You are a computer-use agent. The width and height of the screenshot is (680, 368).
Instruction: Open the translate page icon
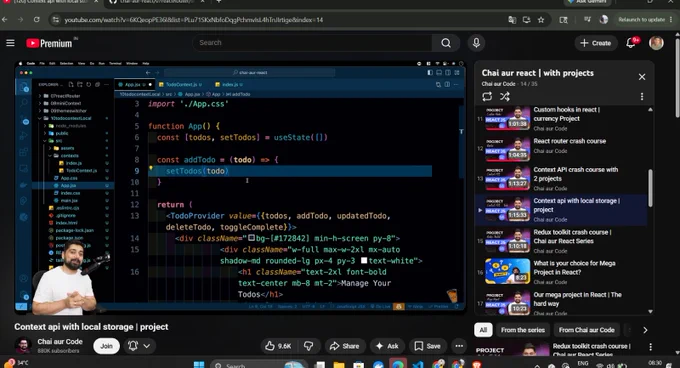tap(512, 20)
